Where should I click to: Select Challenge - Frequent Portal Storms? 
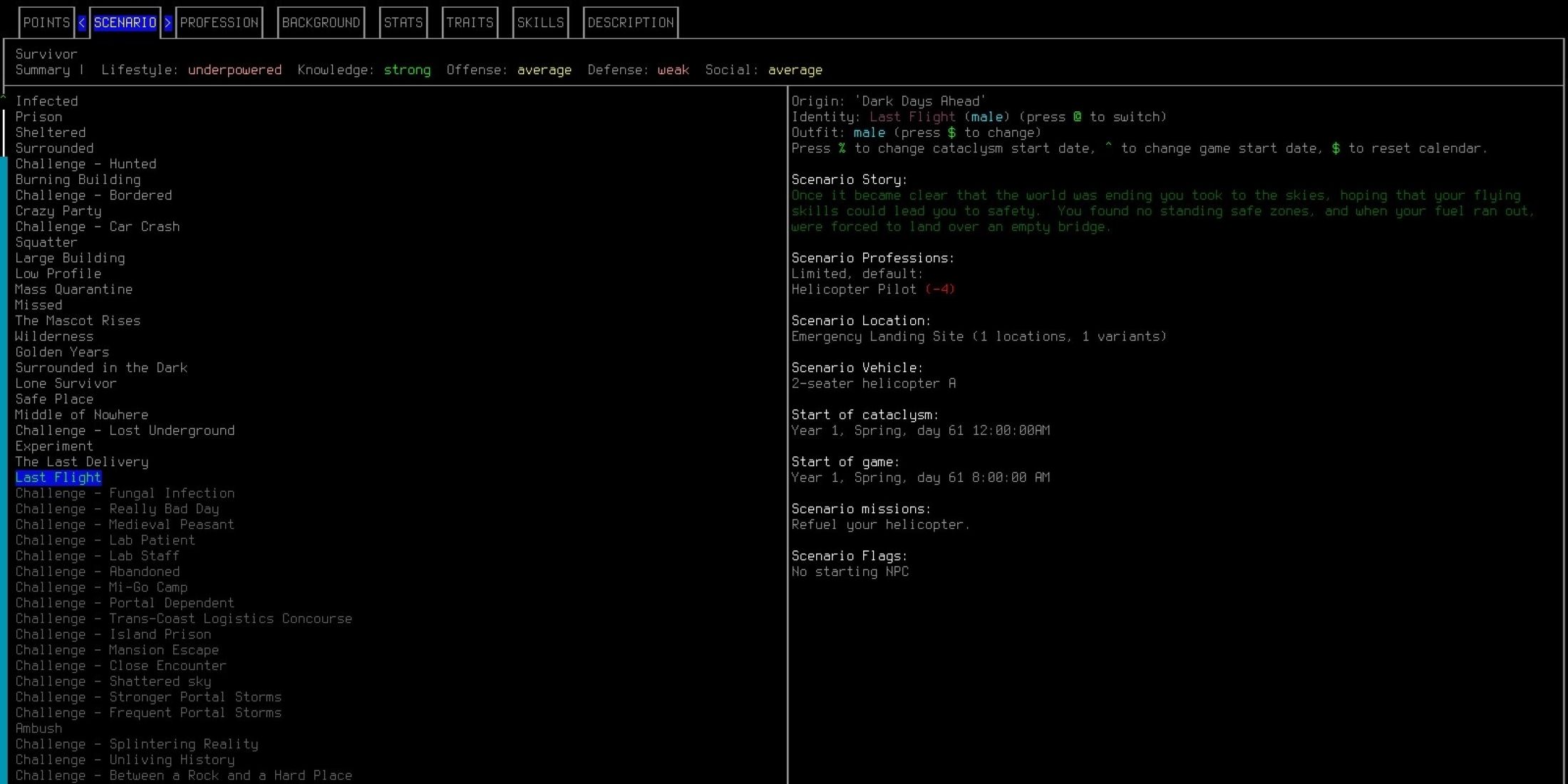(x=148, y=713)
